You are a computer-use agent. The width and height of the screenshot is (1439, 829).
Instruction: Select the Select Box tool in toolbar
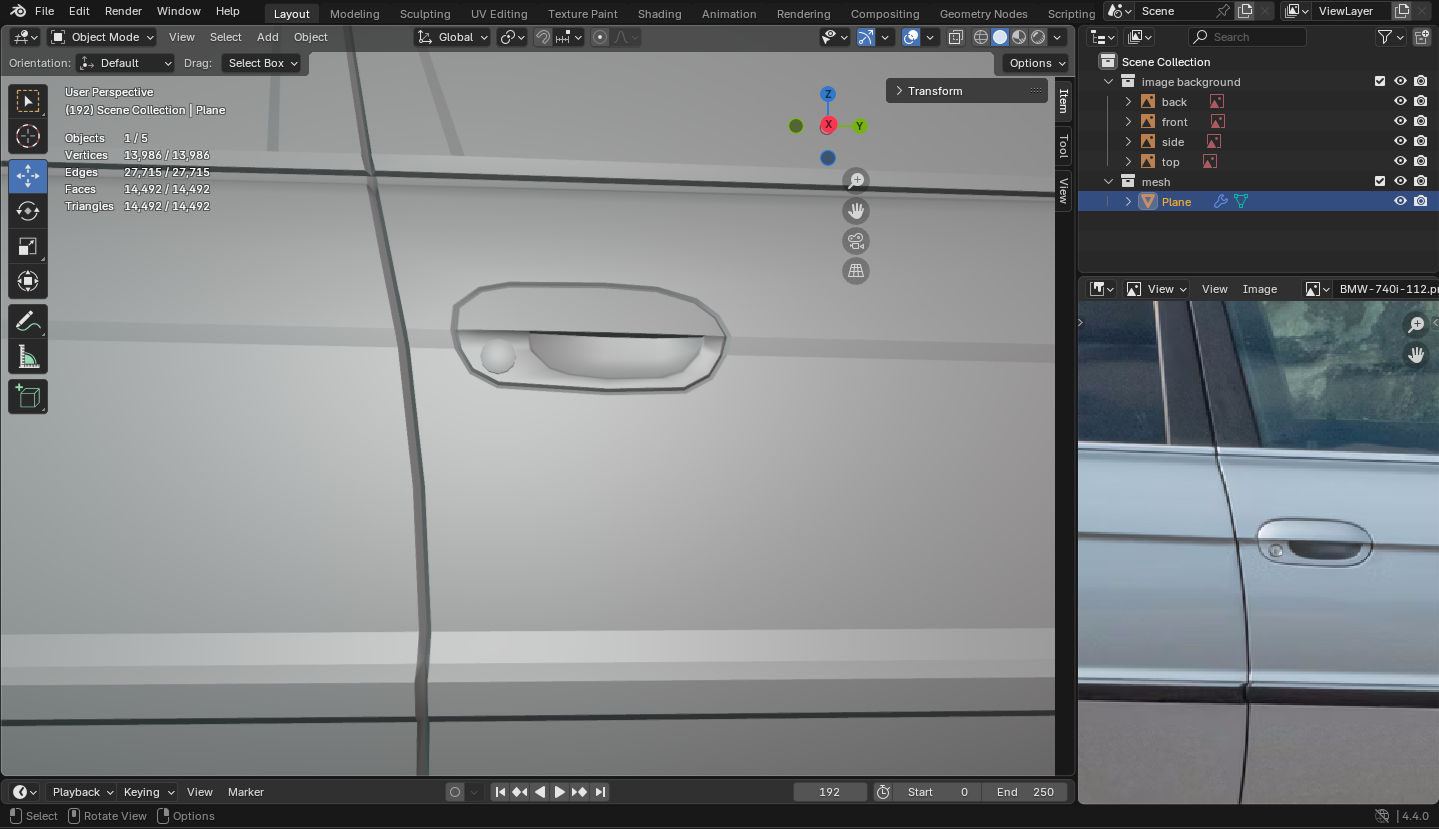coord(28,101)
